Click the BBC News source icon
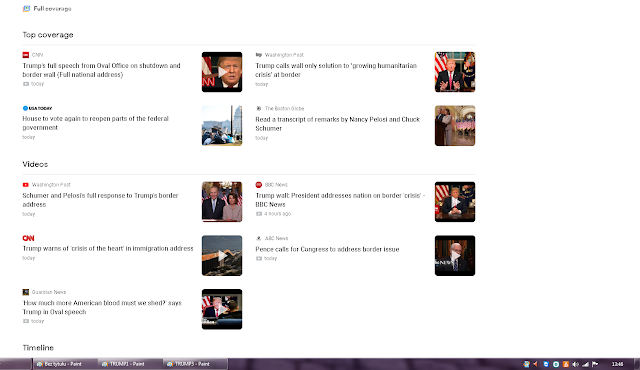This screenshot has width=640, height=370. pyautogui.click(x=258, y=185)
